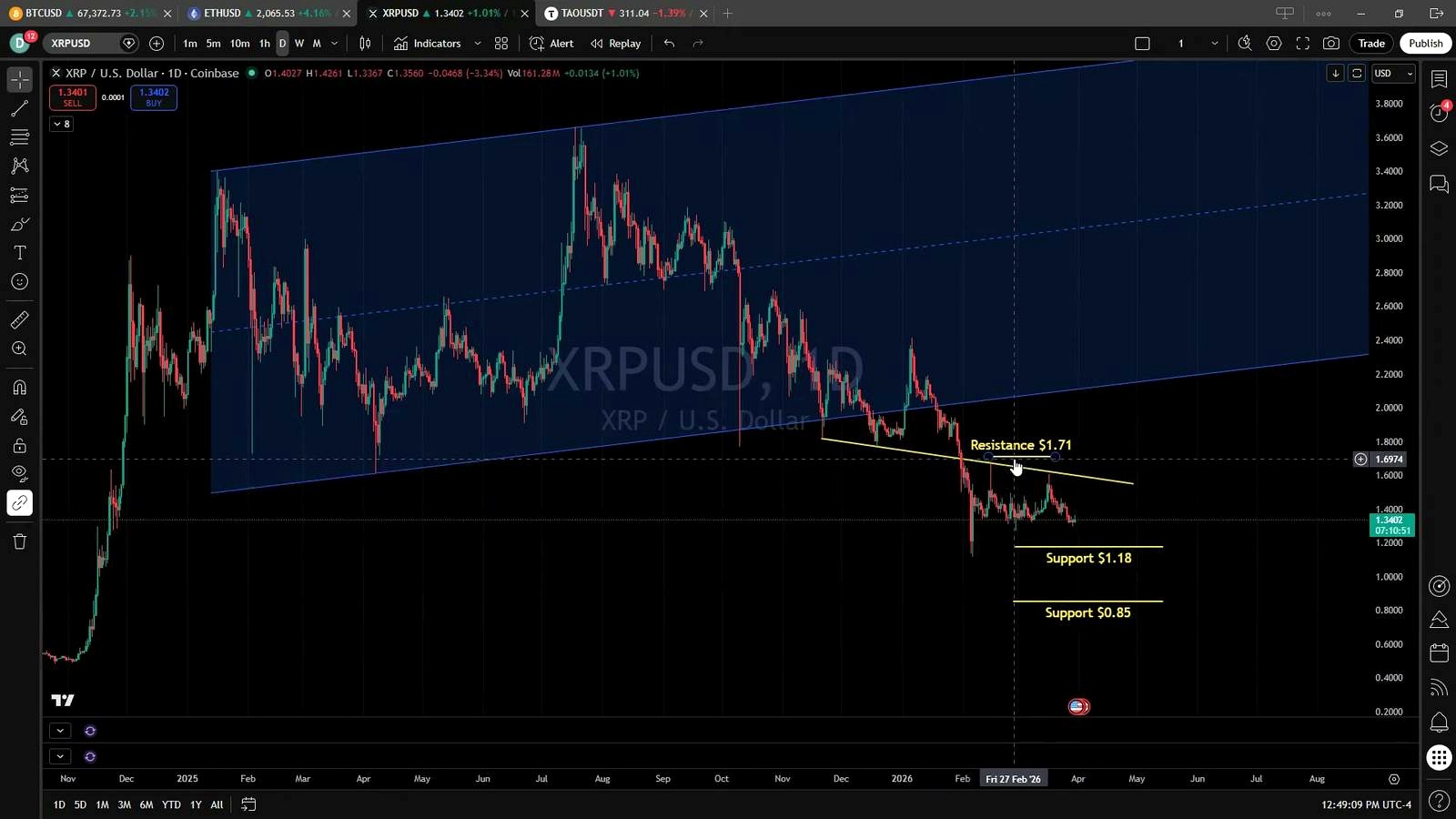The height and width of the screenshot is (819, 1456).
Task: Open the help center icon
Action: pyautogui.click(x=1439, y=801)
